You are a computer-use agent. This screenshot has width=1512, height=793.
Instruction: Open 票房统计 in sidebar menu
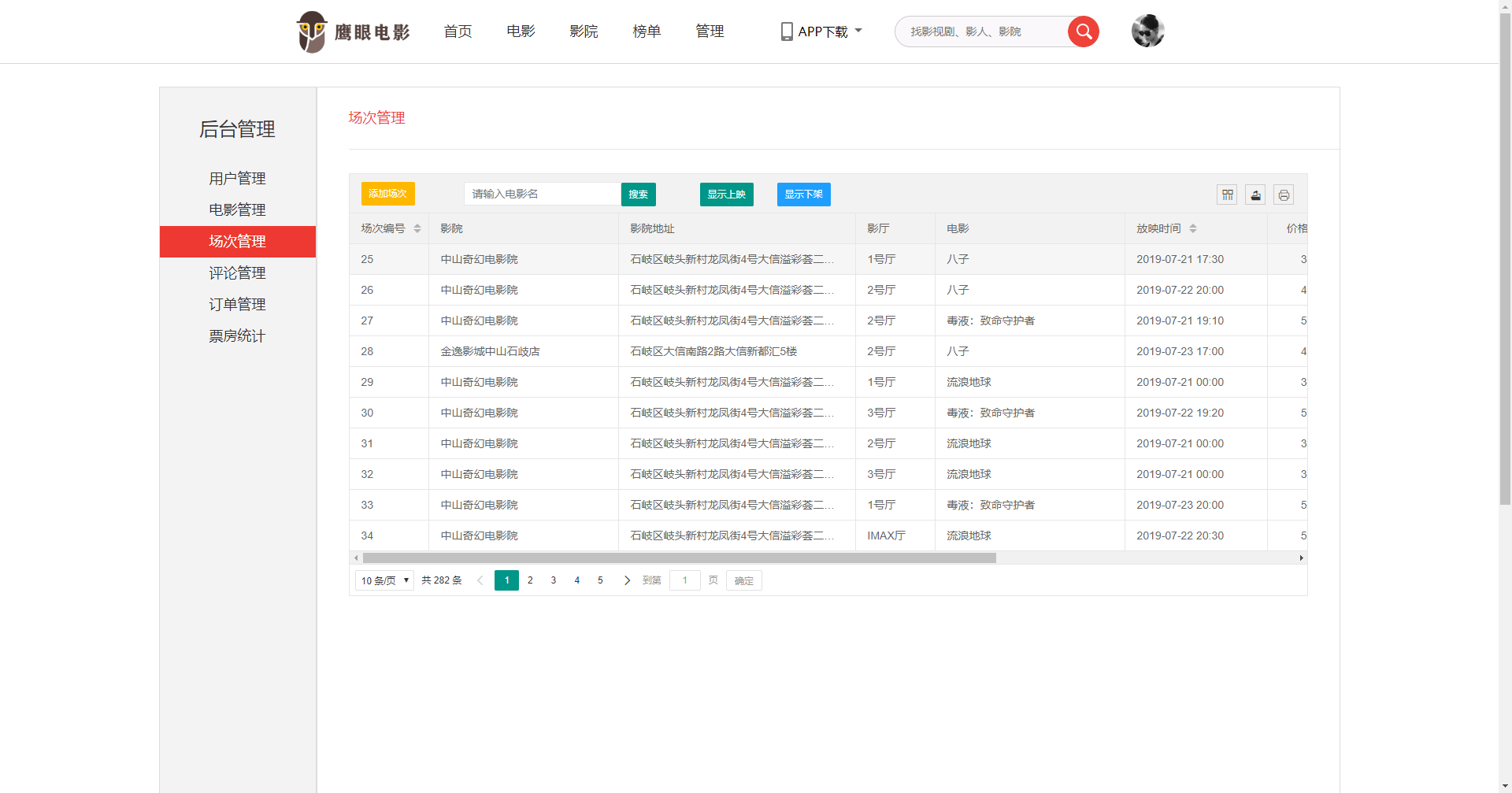tap(237, 335)
